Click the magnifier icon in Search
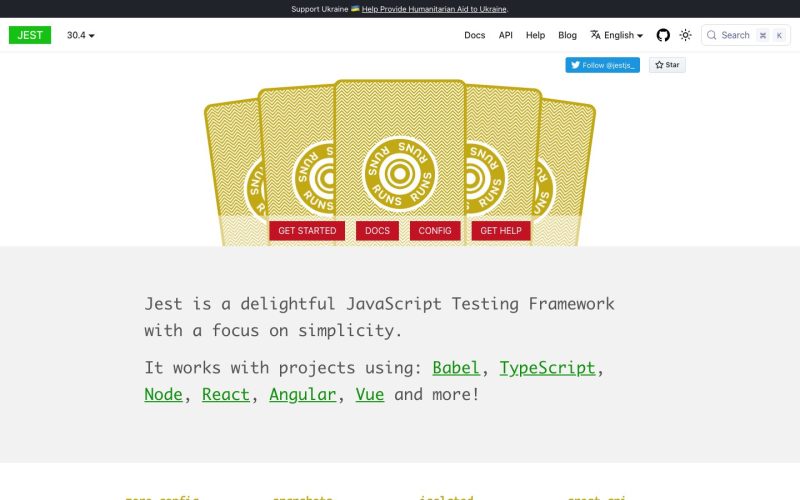 point(711,35)
